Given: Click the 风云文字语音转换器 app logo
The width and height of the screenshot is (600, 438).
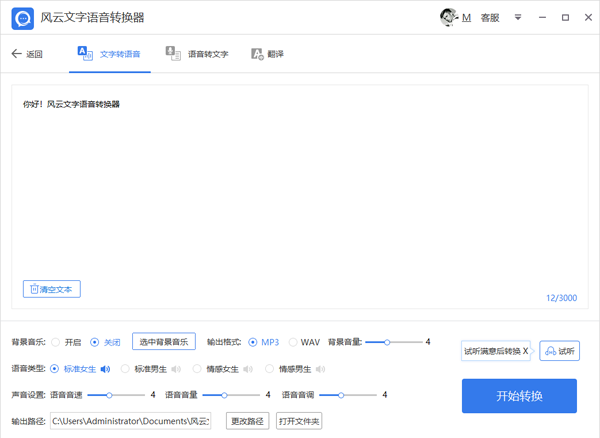Looking at the screenshot, I should (22, 18).
